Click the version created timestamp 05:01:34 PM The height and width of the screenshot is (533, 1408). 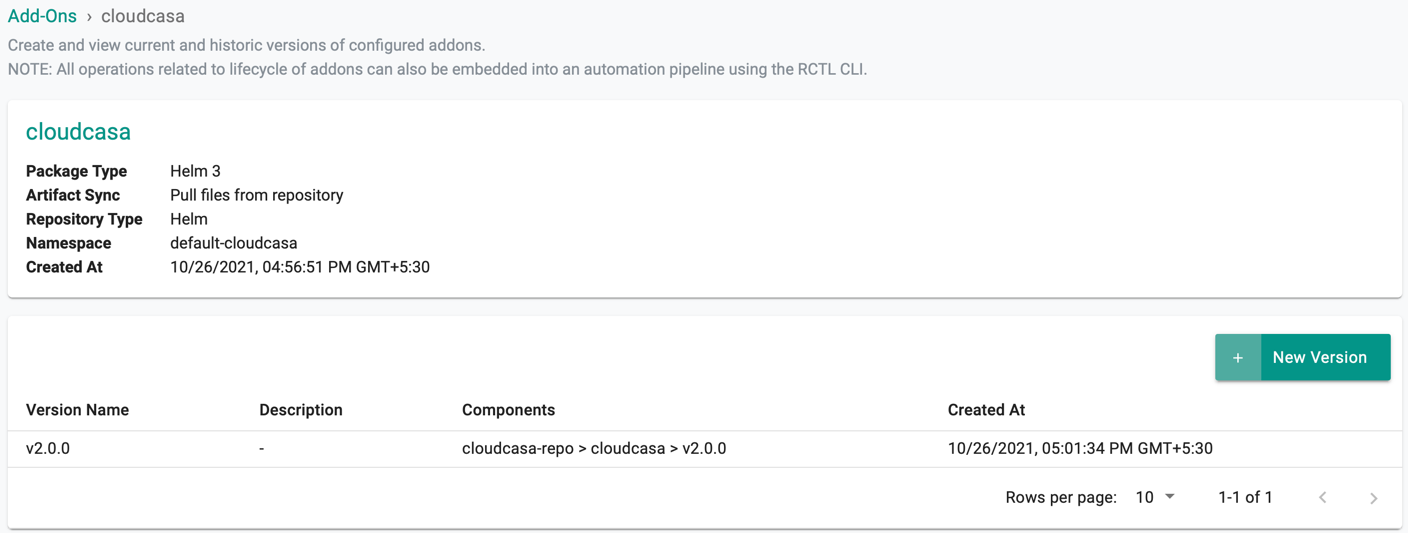(1080, 449)
